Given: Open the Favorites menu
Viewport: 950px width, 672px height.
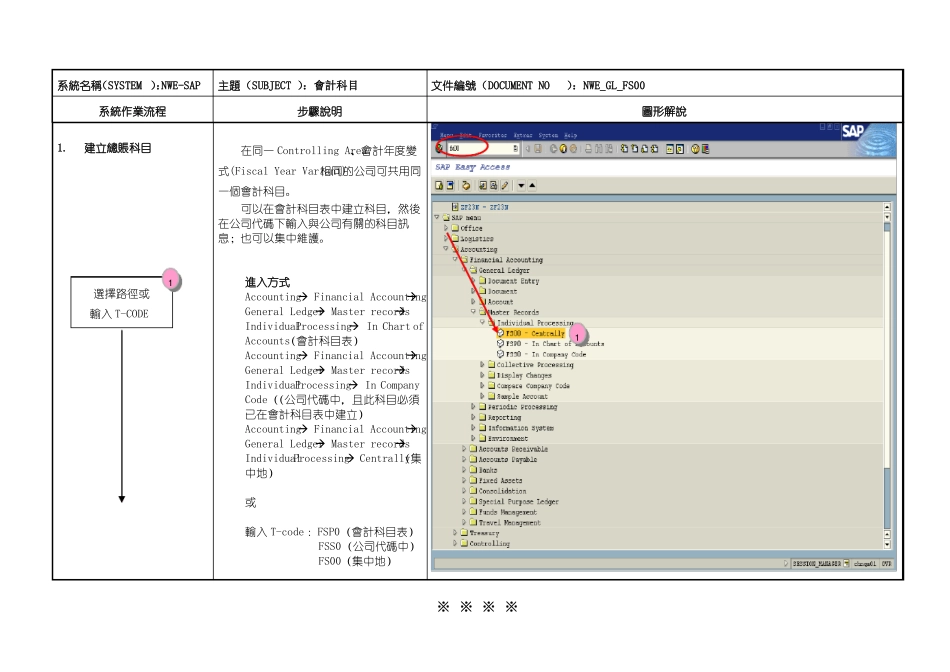Looking at the screenshot, I should click(493, 135).
